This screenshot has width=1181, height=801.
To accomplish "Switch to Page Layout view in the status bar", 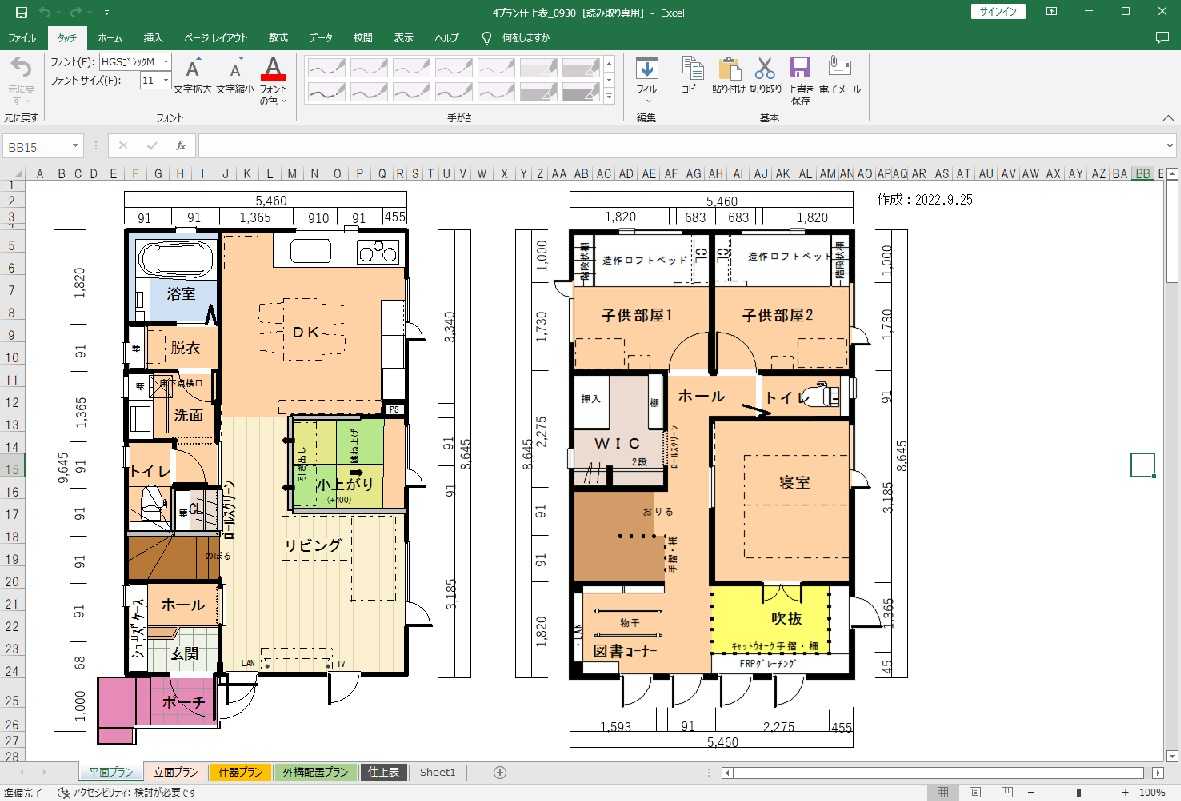I will tap(975, 792).
